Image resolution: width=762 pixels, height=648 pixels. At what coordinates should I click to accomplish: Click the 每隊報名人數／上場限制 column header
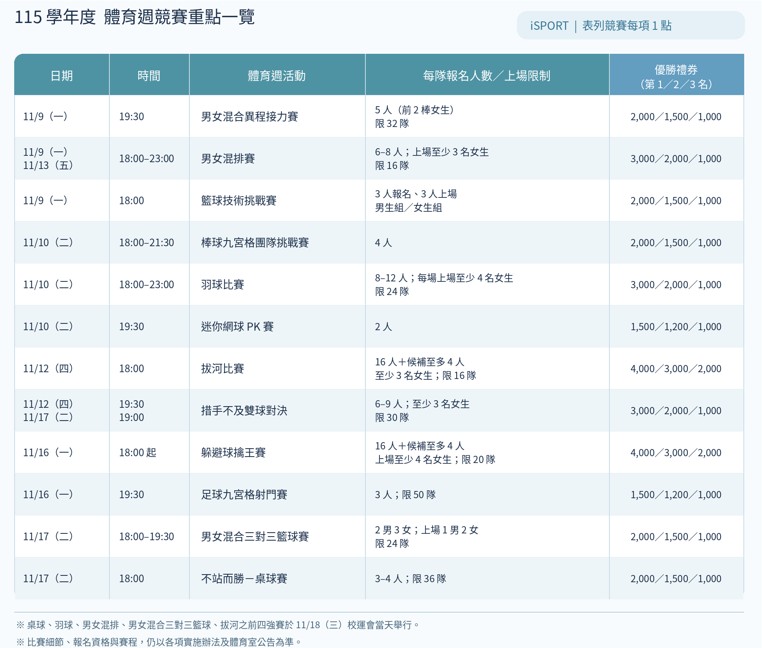pos(487,75)
